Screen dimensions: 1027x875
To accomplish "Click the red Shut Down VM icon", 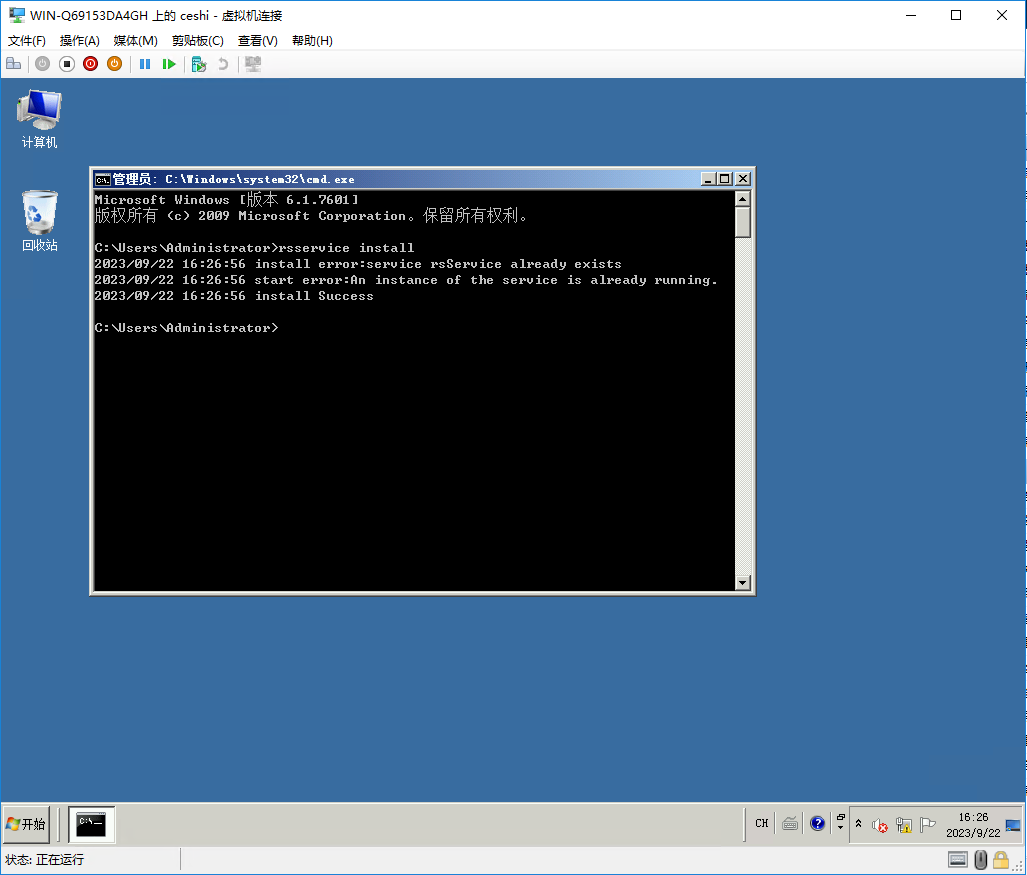I will [x=91, y=64].
